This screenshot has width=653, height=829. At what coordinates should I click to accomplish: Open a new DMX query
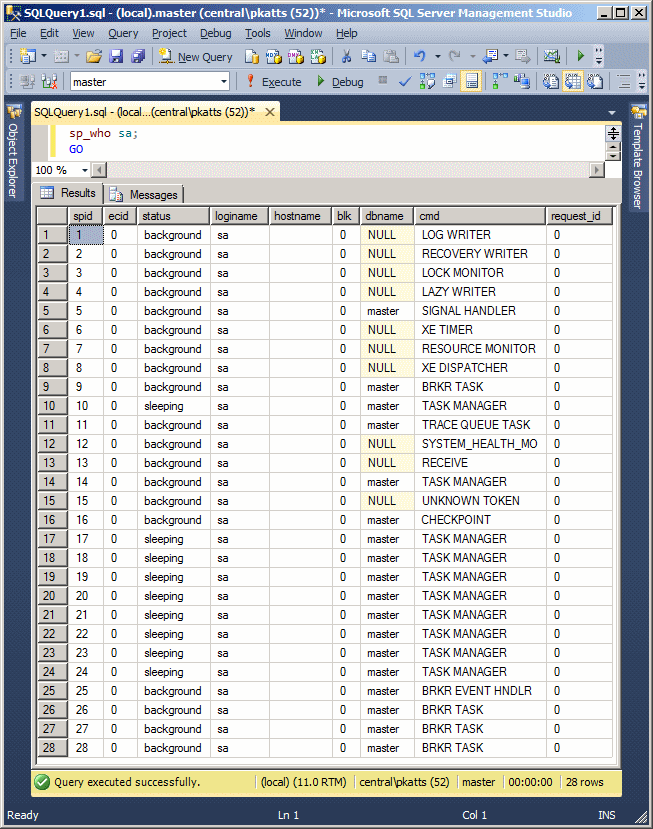[x=296, y=56]
